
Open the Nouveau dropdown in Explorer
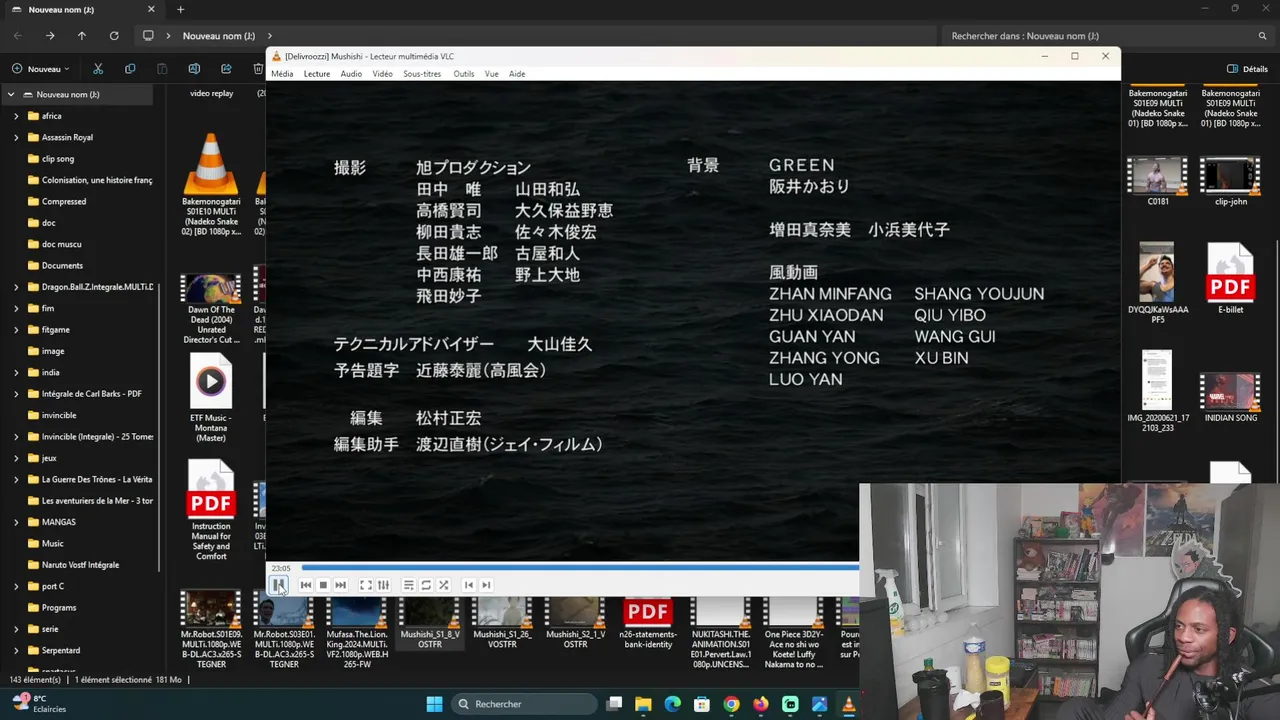(x=41, y=69)
